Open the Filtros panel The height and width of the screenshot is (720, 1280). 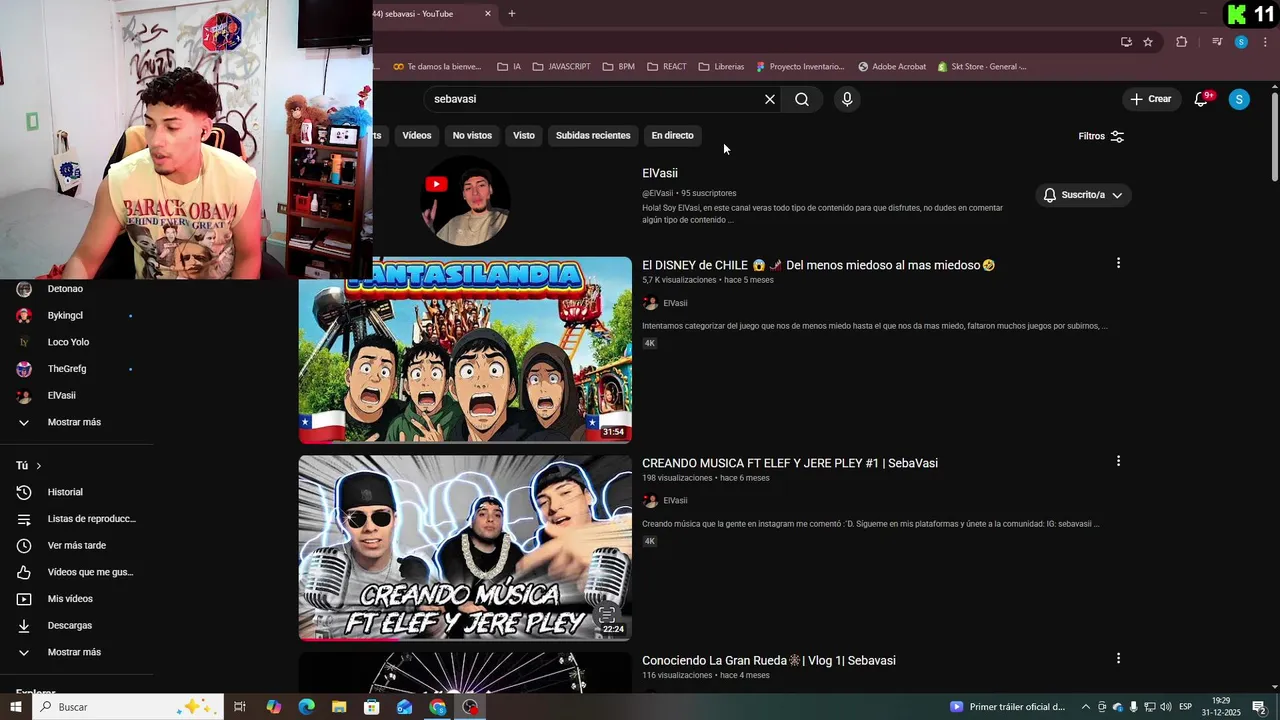point(1101,136)
